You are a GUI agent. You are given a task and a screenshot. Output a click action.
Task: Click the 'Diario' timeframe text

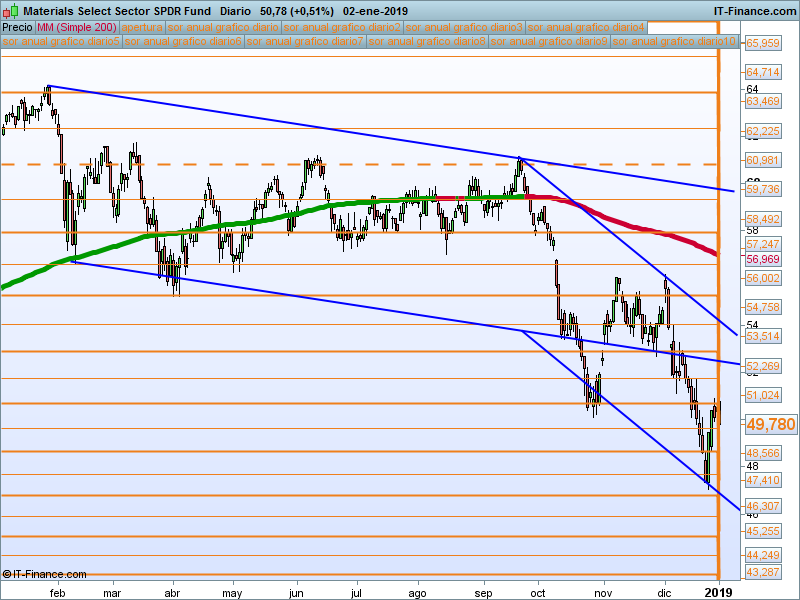[x=235, y=11]
